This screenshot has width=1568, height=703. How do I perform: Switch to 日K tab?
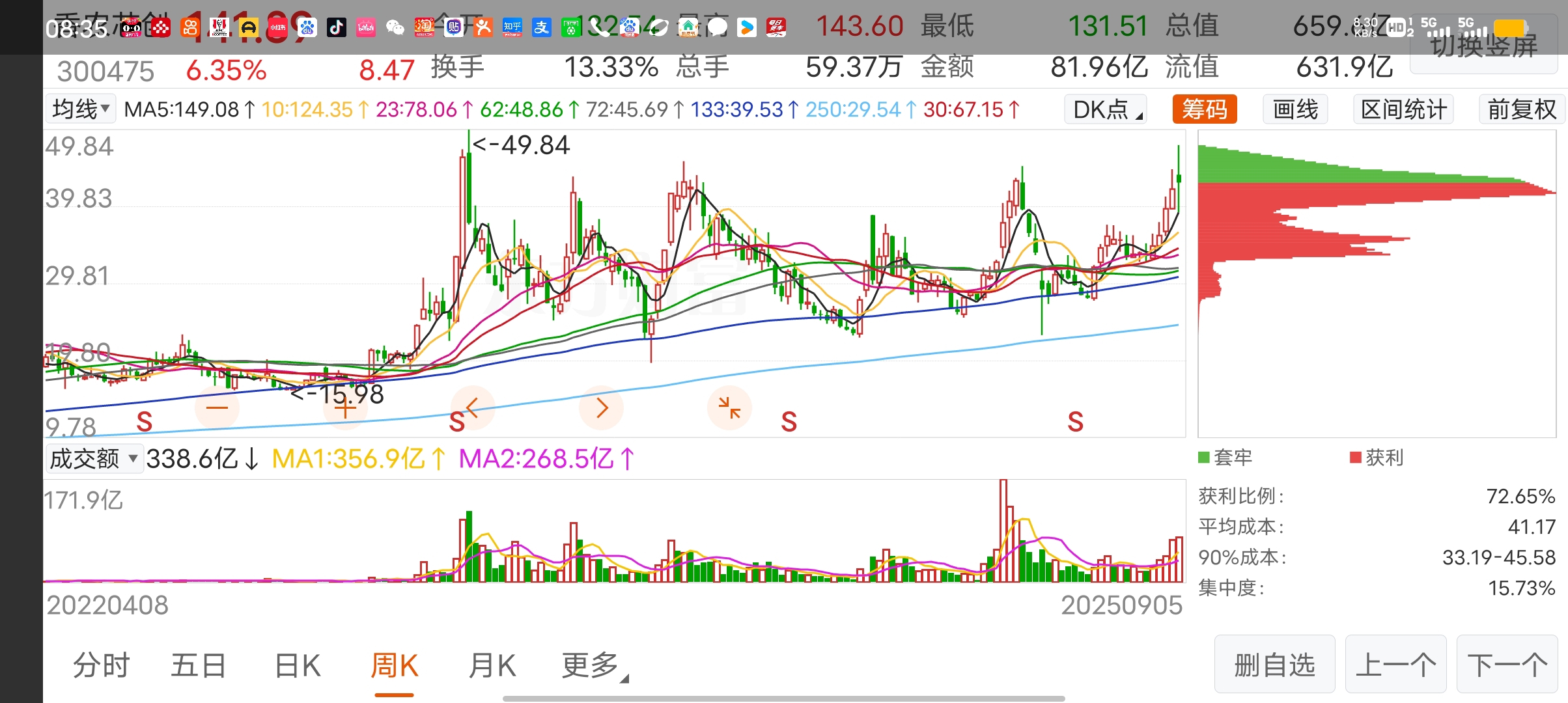(298, 666)
